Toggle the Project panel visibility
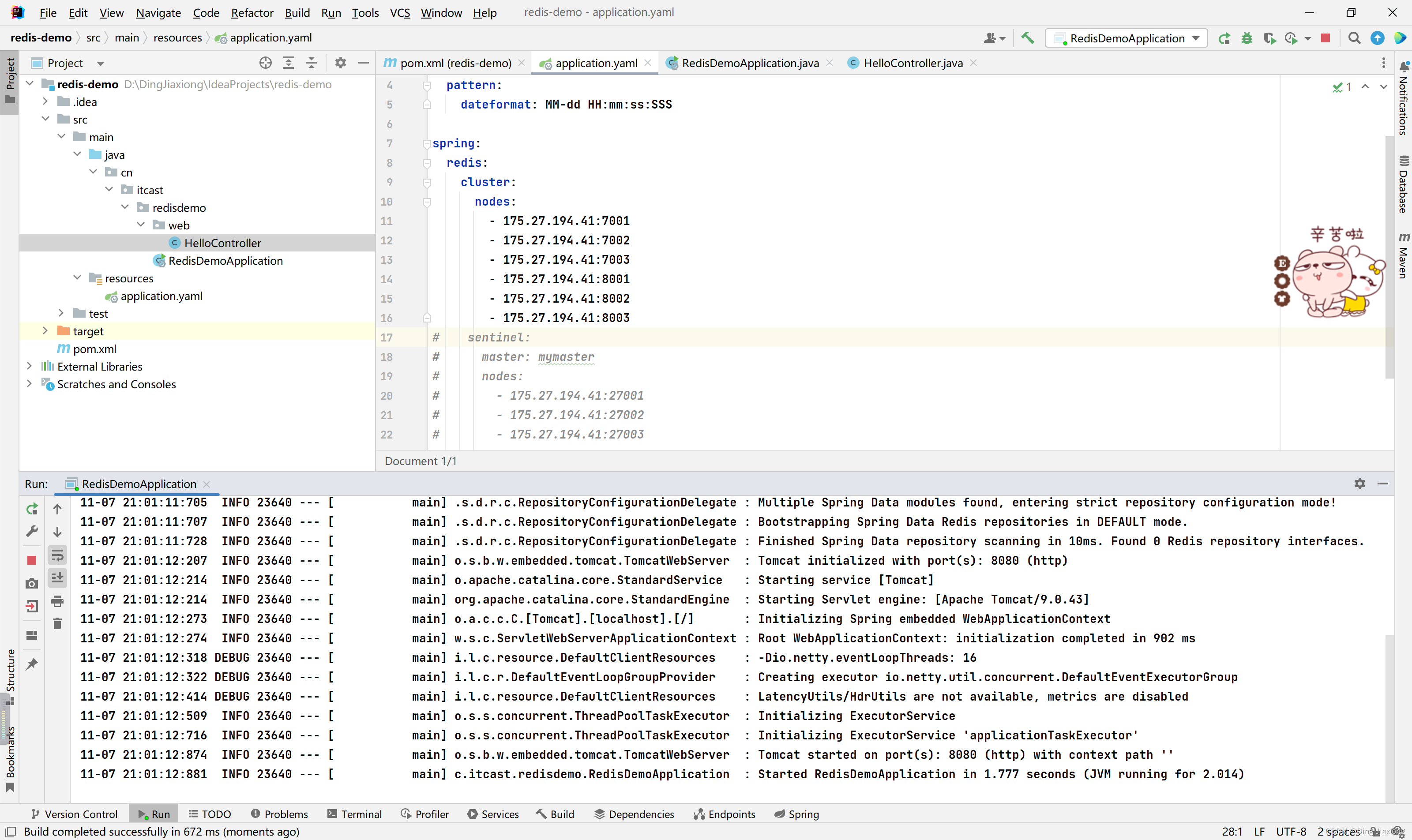 9,76
